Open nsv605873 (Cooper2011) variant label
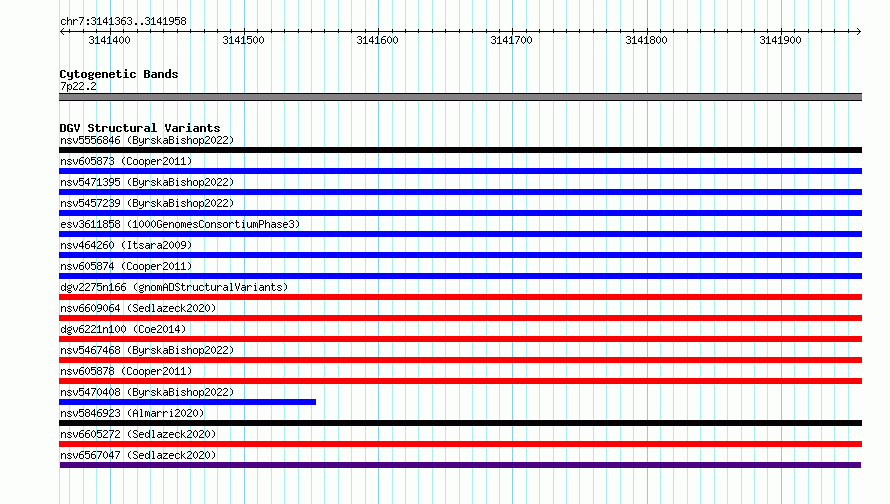890x504 pixels. point(126,161)
